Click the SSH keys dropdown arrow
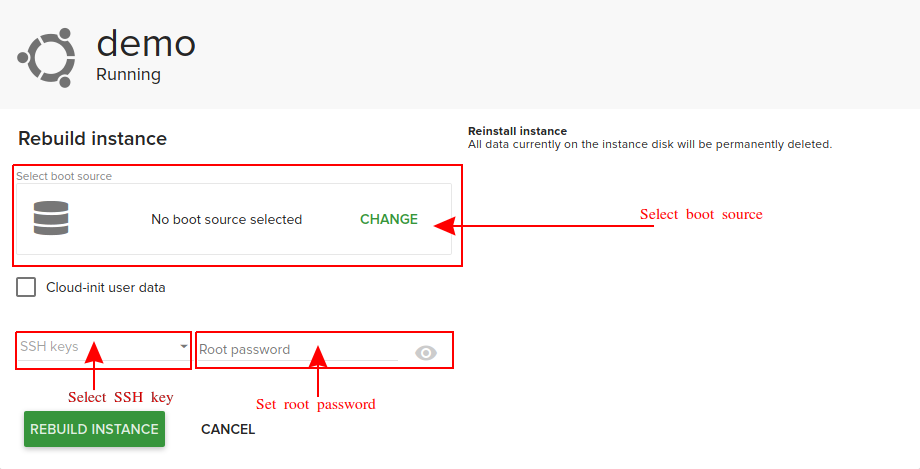The height and width of the screenshot is (469, 920). [184, 347]
